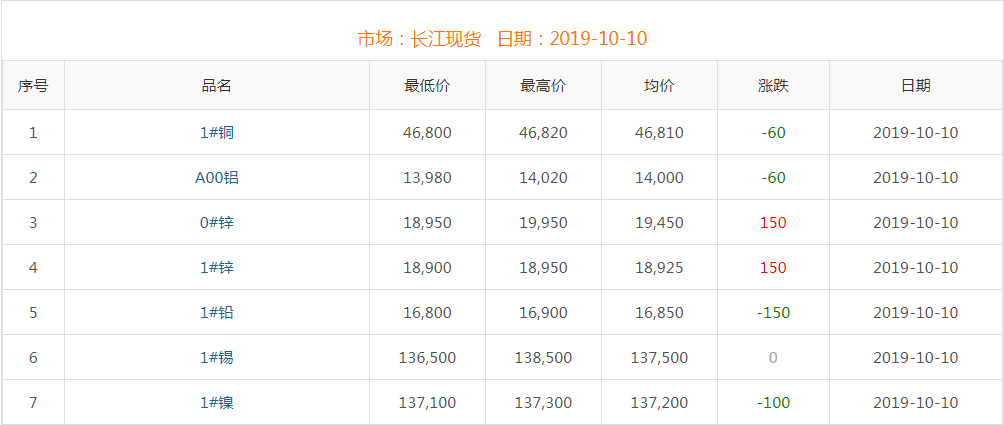This screenshot has height=425, width=1004.
Task: Click the 涨跌 column header
Action: click(x=773, y=86)
